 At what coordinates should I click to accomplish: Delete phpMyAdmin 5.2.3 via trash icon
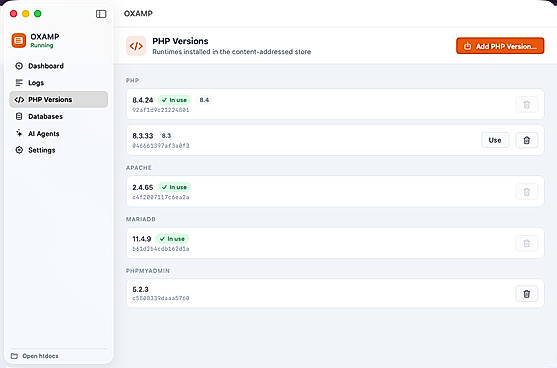coord(526,294)
